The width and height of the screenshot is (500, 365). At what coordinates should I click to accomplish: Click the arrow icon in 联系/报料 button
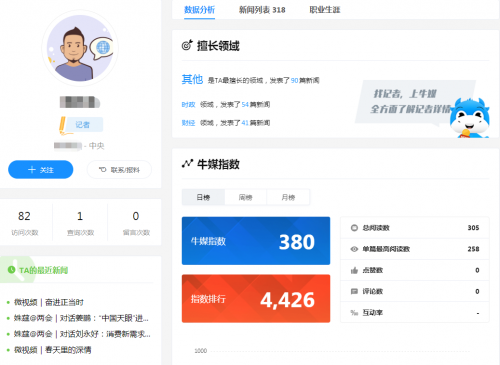click(102, 170)
